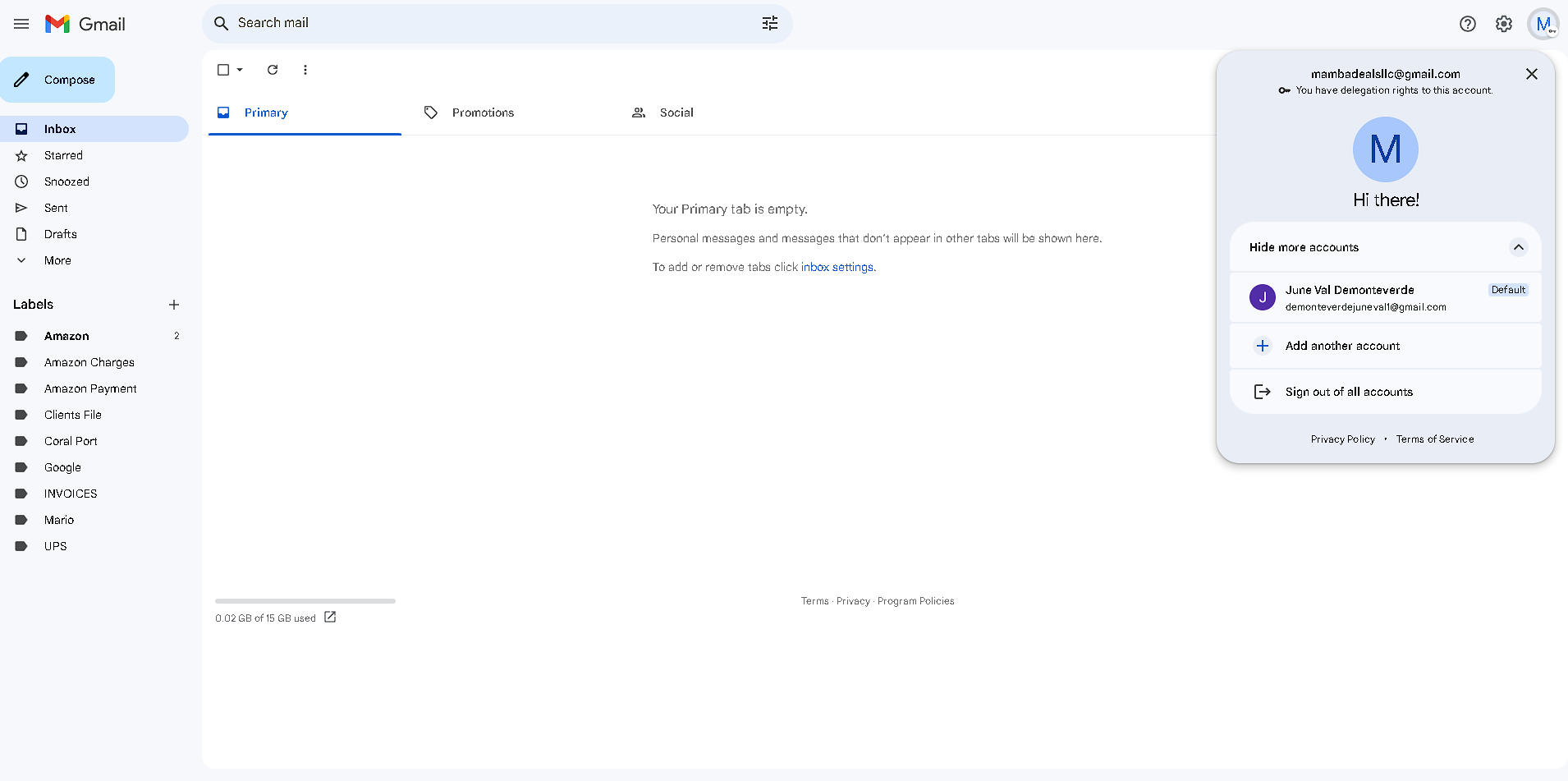The height and width of the screenshot is (781, 1568).
Task: Tick the select all messages checkbox
Action: click(x=223, y=70)
